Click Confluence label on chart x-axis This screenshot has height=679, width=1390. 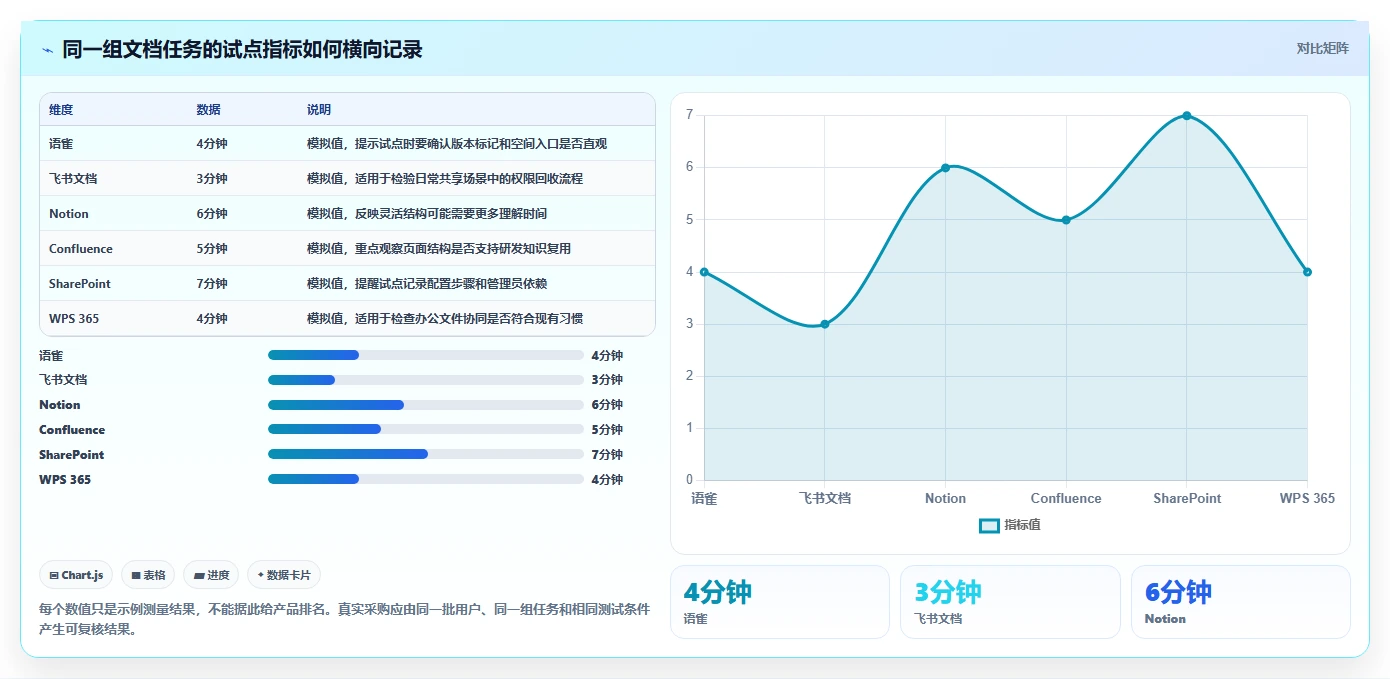(1066, 498)
